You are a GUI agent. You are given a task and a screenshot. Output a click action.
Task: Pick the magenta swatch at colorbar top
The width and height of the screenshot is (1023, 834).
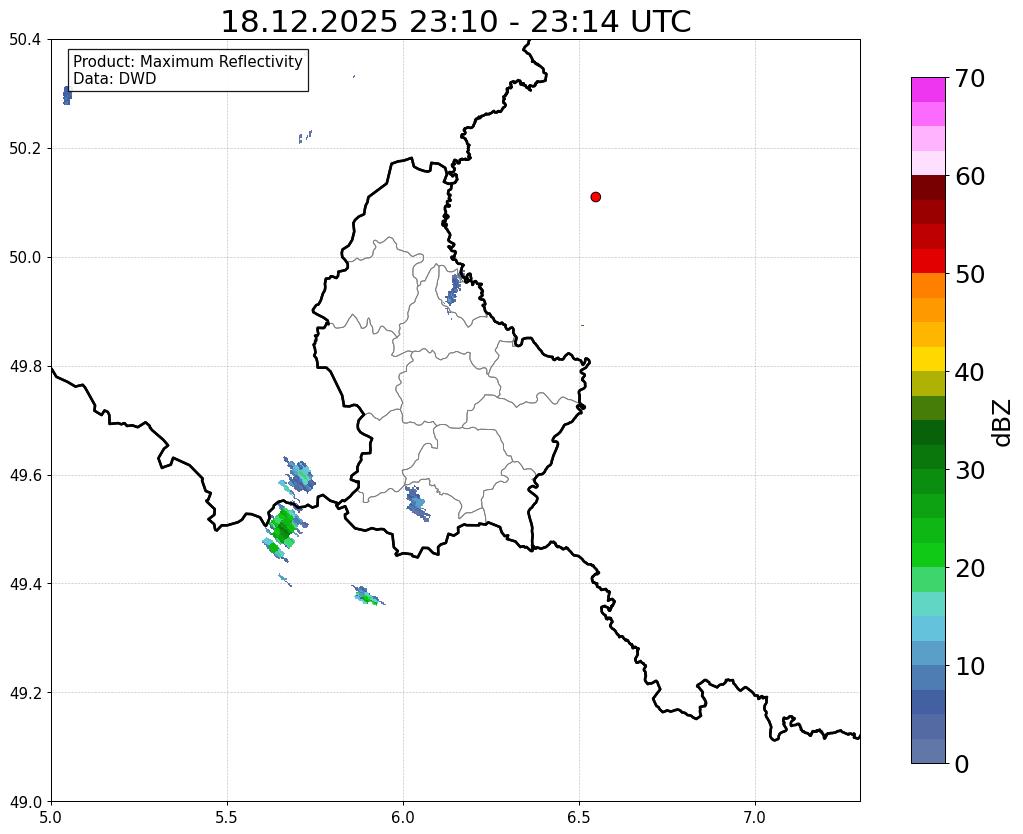pos(928,90)
